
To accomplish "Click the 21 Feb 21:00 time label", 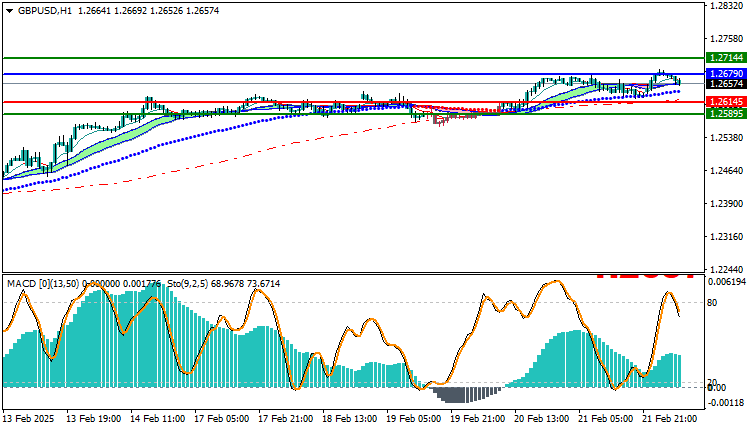I will (670, 419).
